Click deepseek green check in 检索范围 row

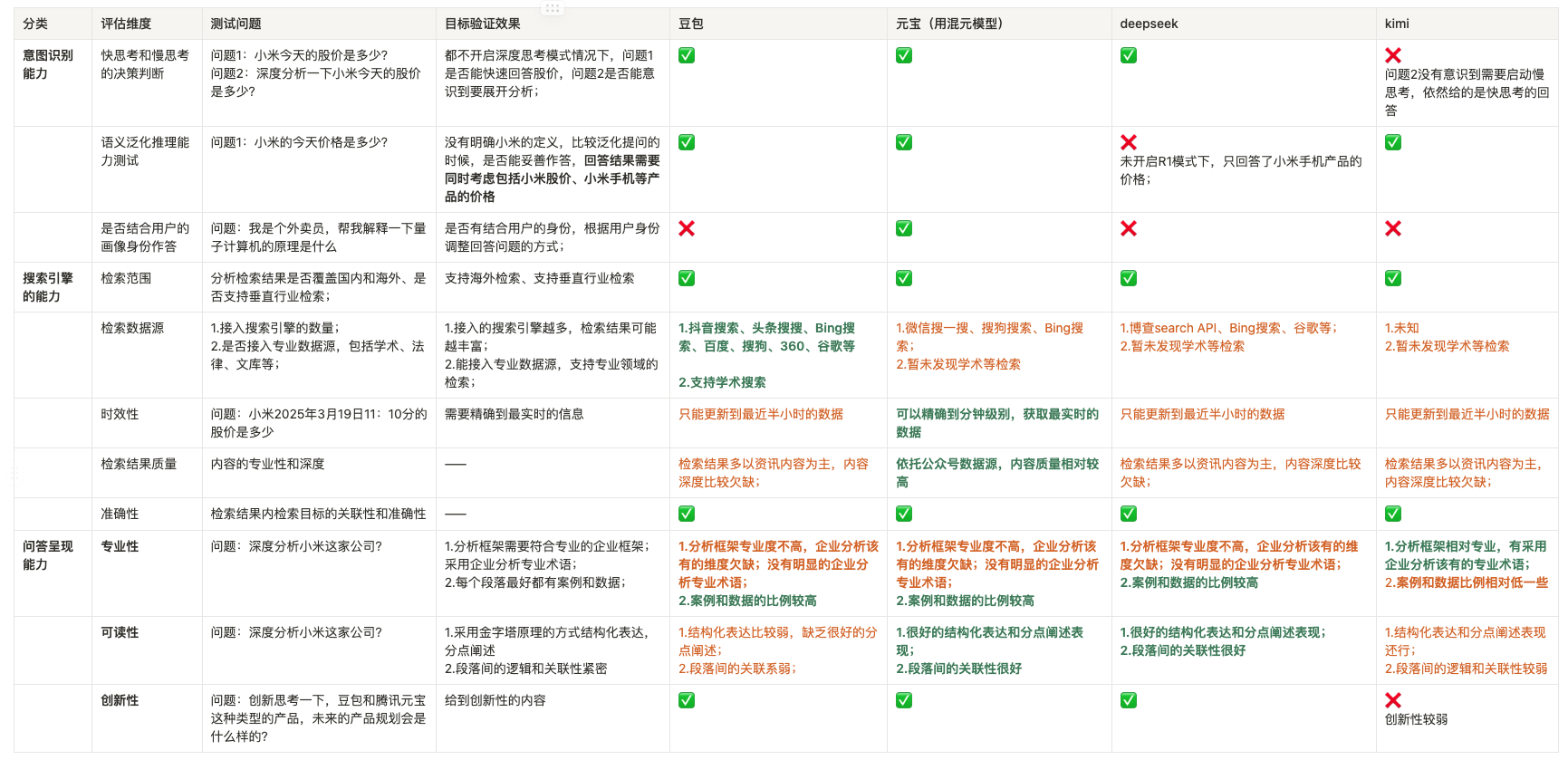point(1129,278)
